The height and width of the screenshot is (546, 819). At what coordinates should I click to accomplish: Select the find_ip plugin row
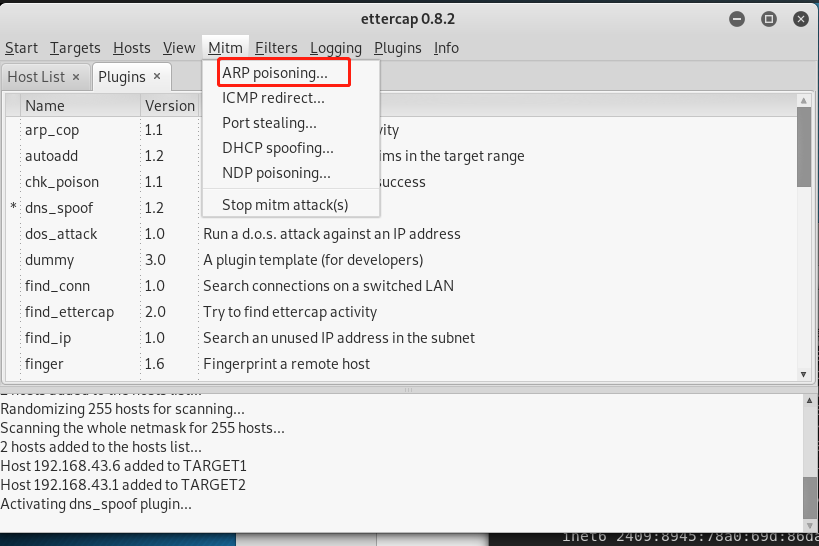coord(401,338)
